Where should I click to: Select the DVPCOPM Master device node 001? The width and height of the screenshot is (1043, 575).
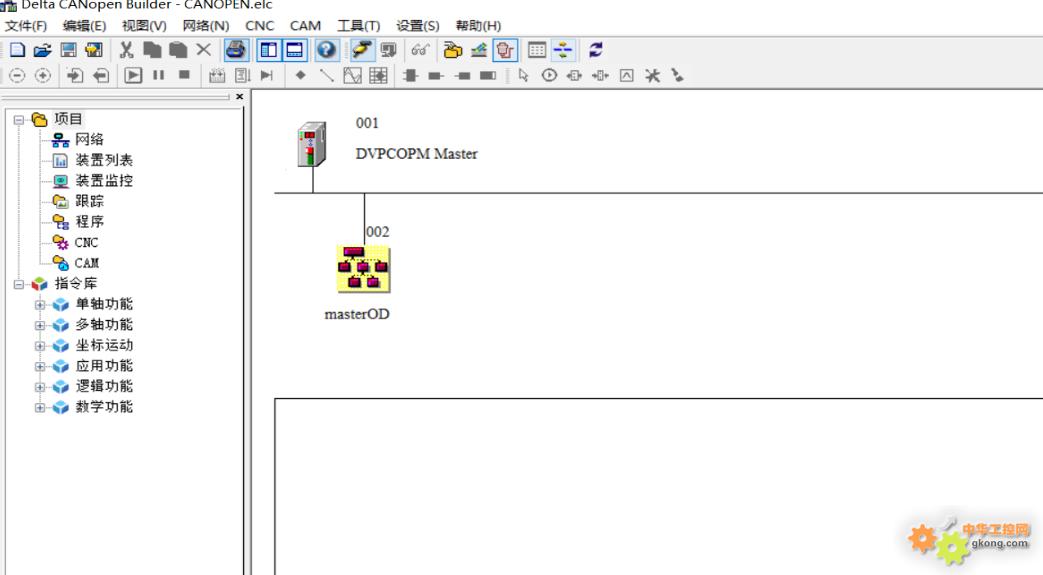click(311, 144)
